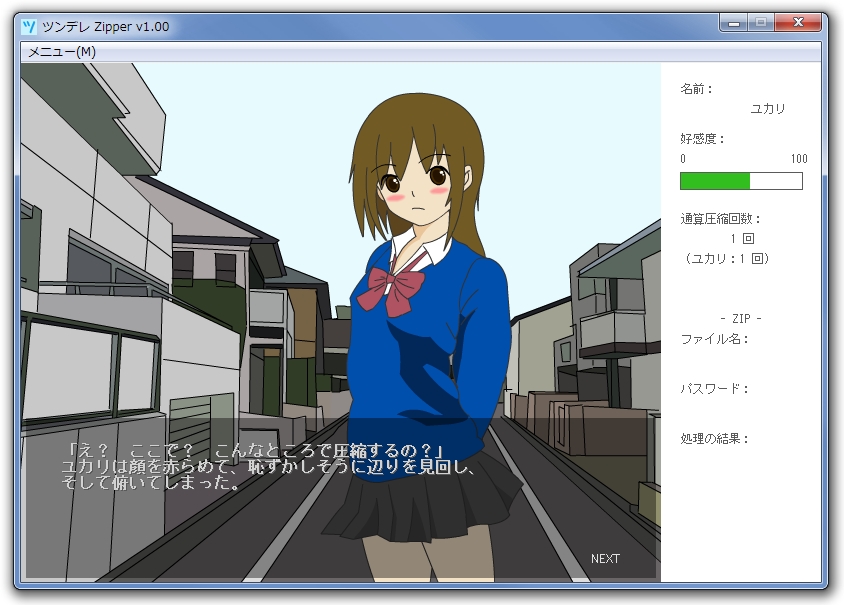This screenshot has height=605, width=844.
Task: Click the 100 label on the affection gauge
Action: click(x=797, y=159)
